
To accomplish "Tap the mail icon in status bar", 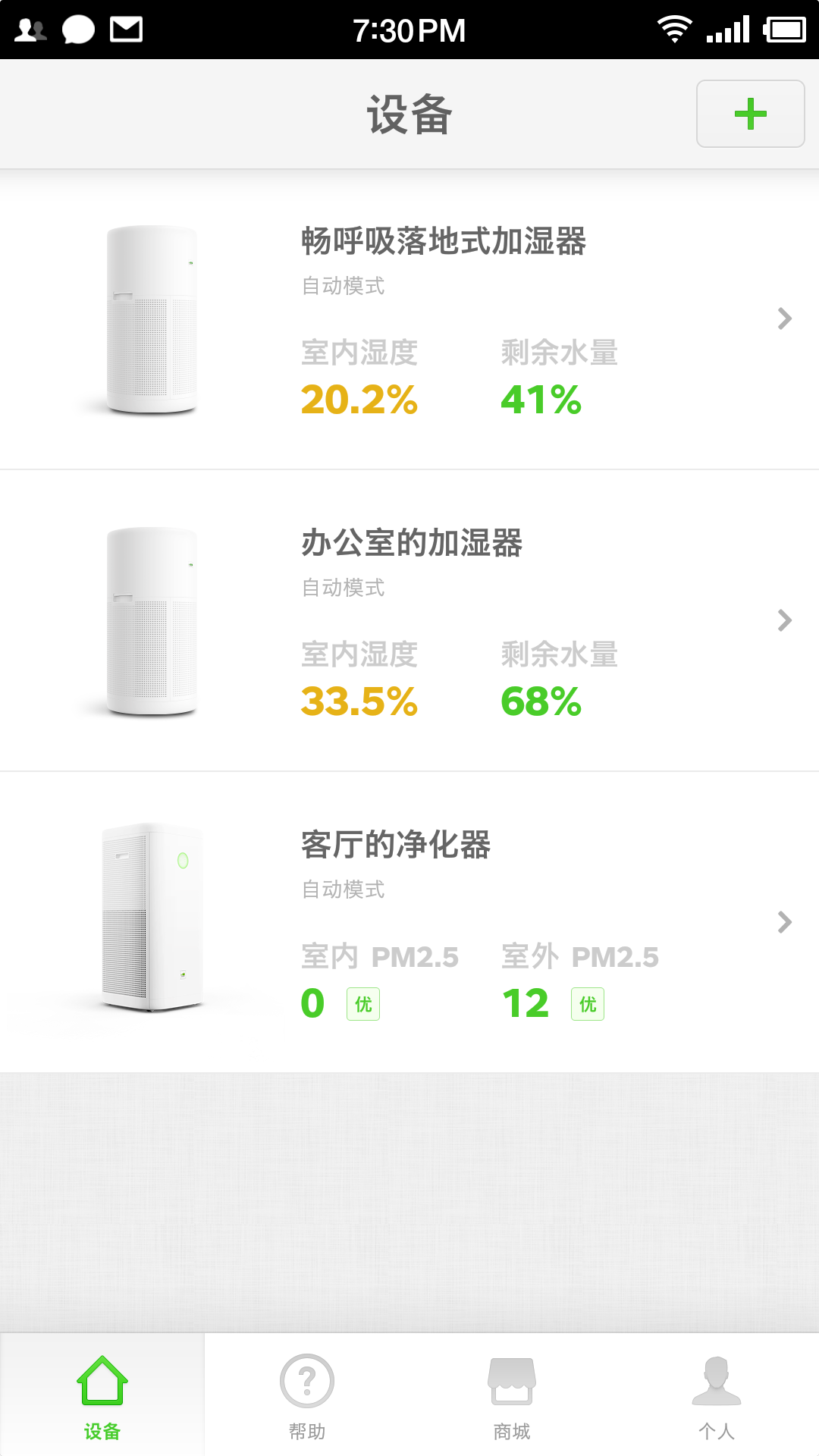I will [126, 30].
